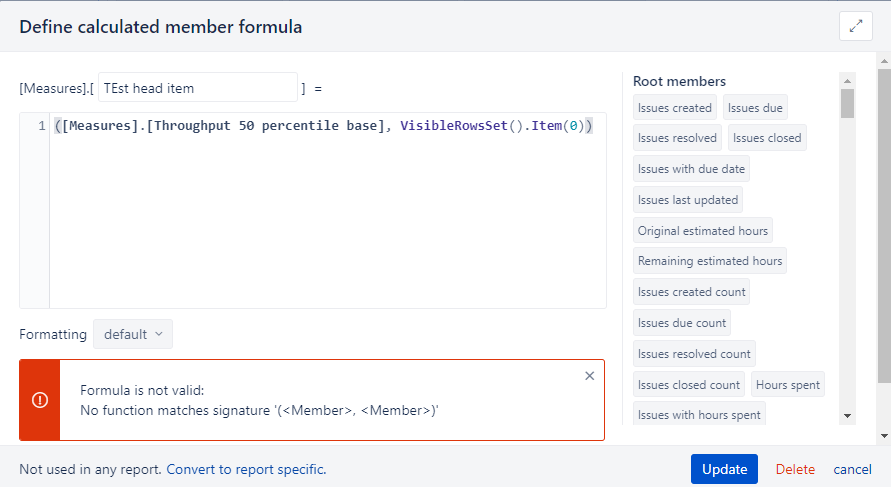
Task: Click the member name input field
Action: coord(198,88)
